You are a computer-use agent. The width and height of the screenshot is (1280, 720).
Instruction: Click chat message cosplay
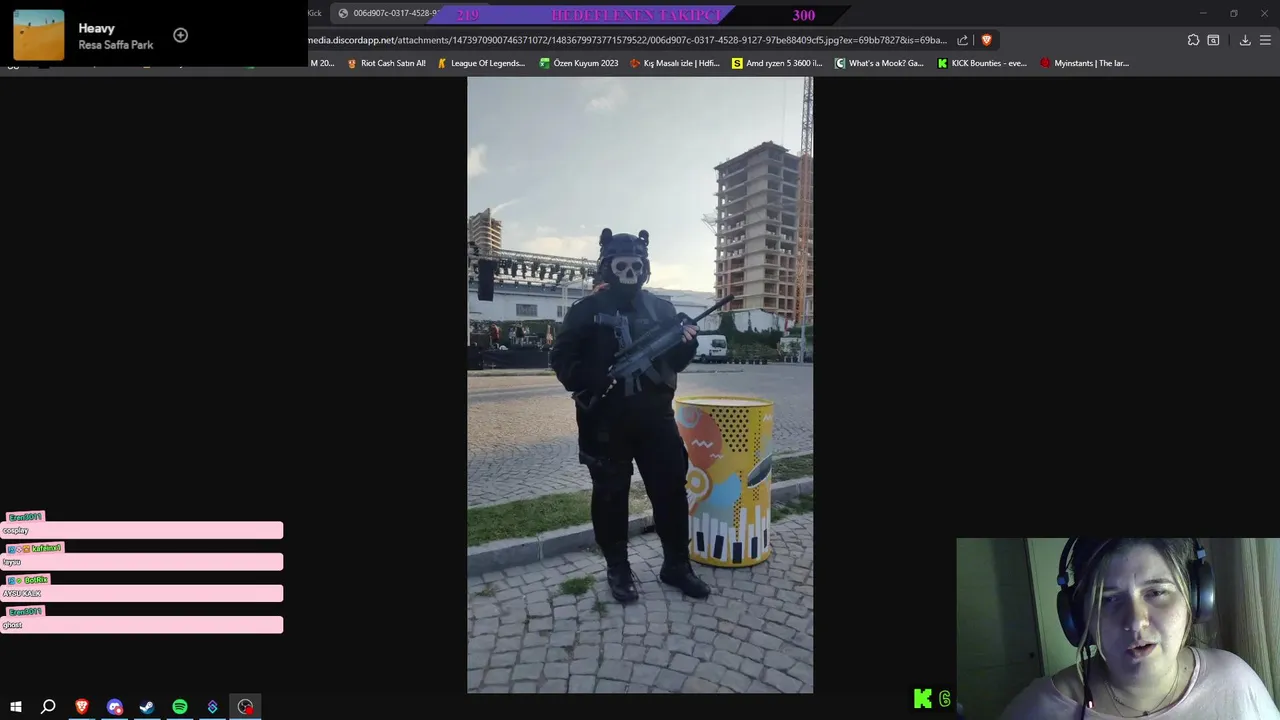tap(141, 531)
